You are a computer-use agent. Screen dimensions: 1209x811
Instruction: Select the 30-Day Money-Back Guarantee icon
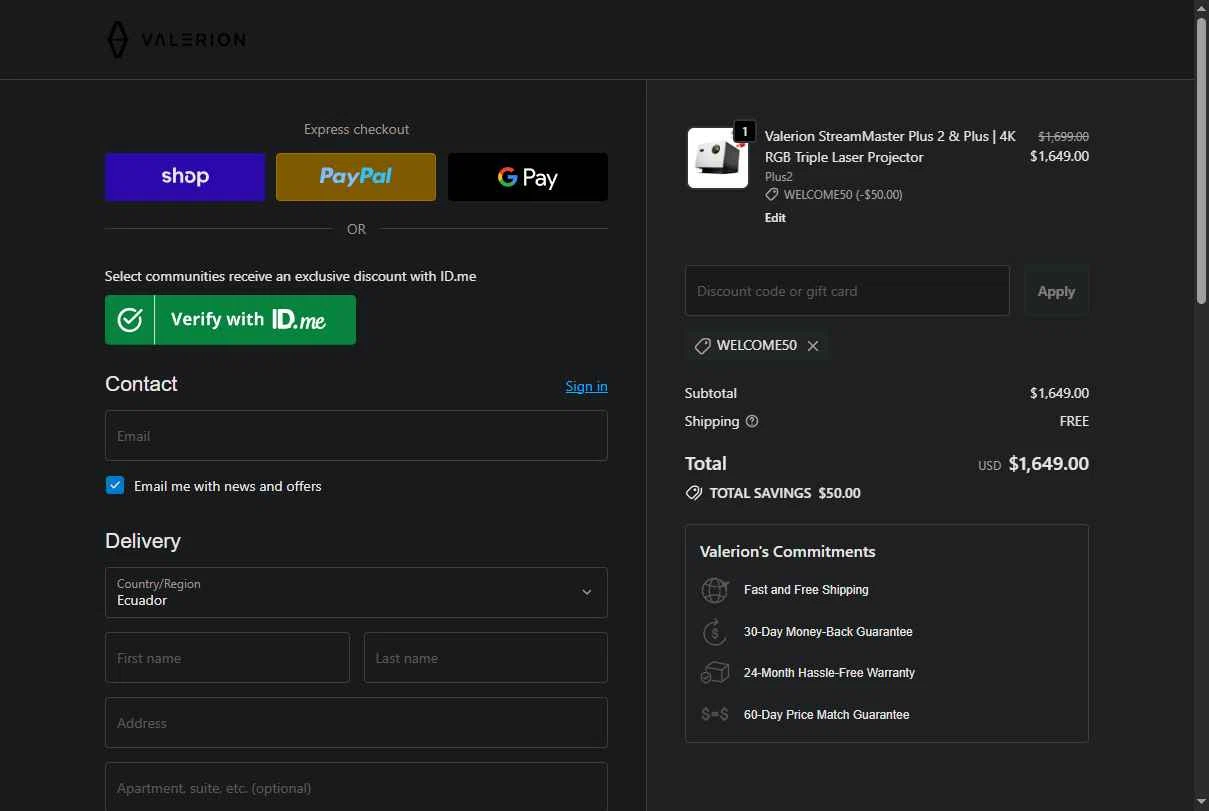point(715,632)
